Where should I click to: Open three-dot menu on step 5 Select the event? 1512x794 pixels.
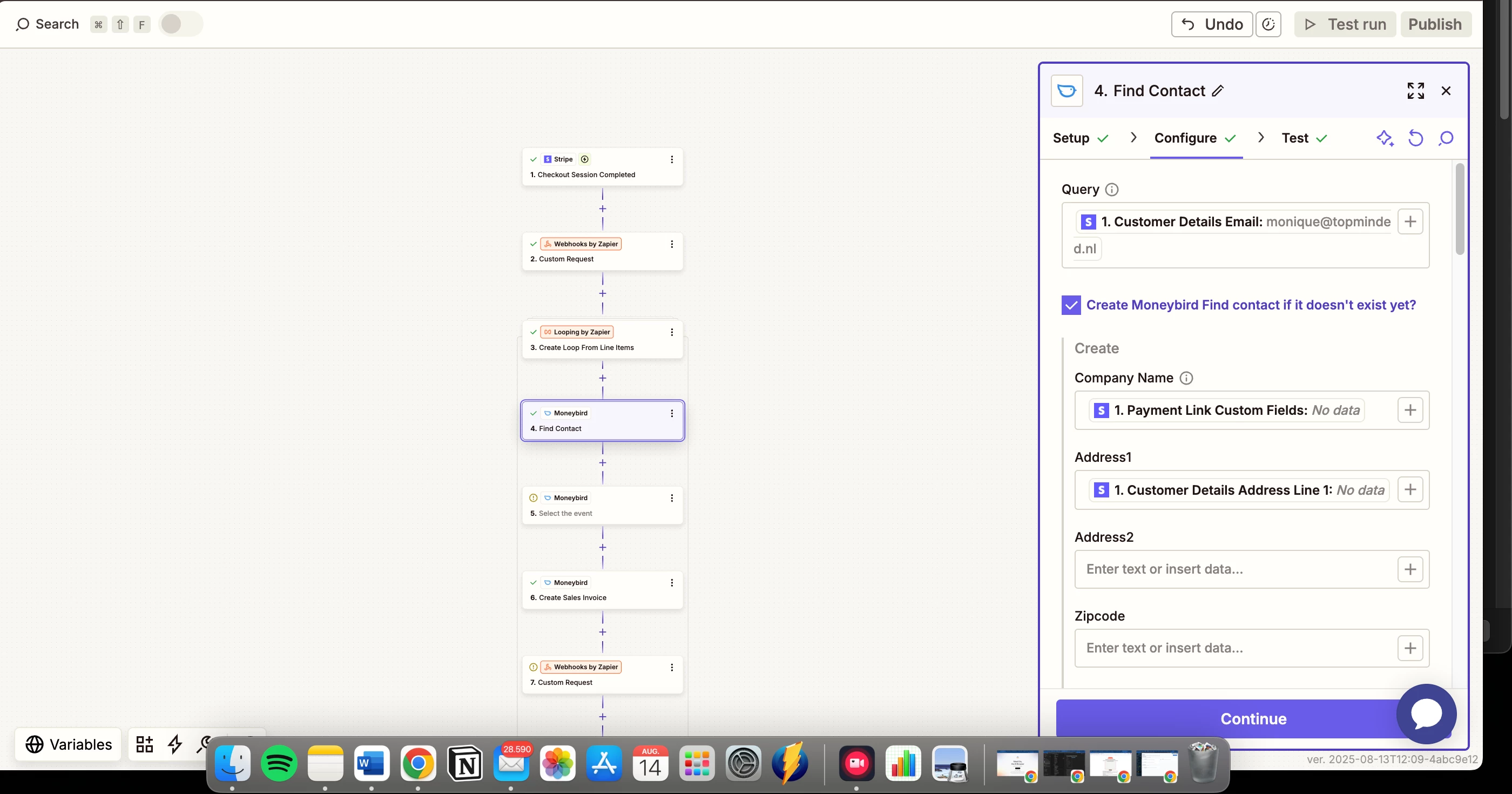[671, 498]
